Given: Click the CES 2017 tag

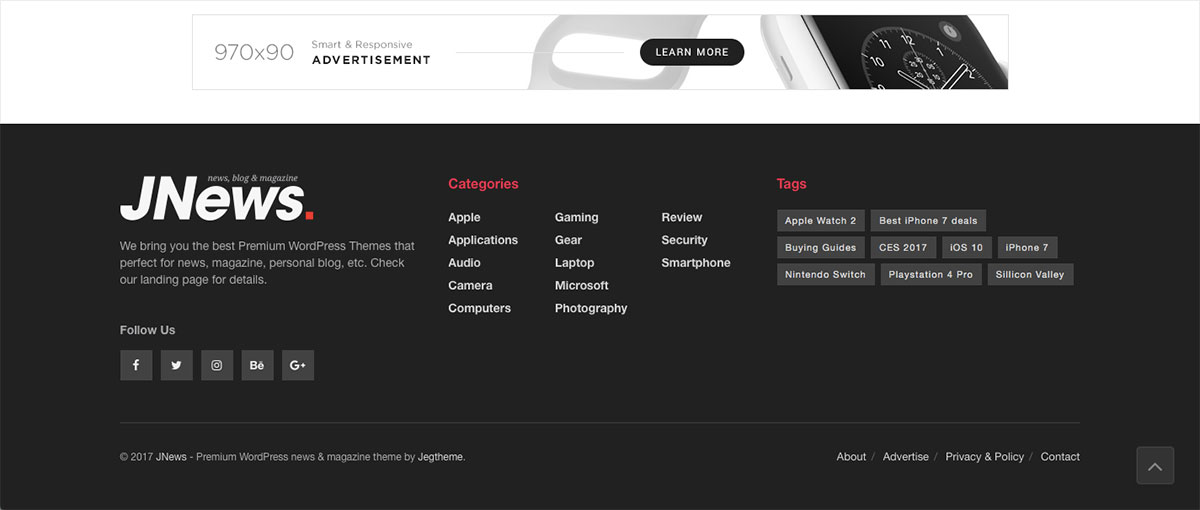Looking at the screenshot, I should point(903,248).
